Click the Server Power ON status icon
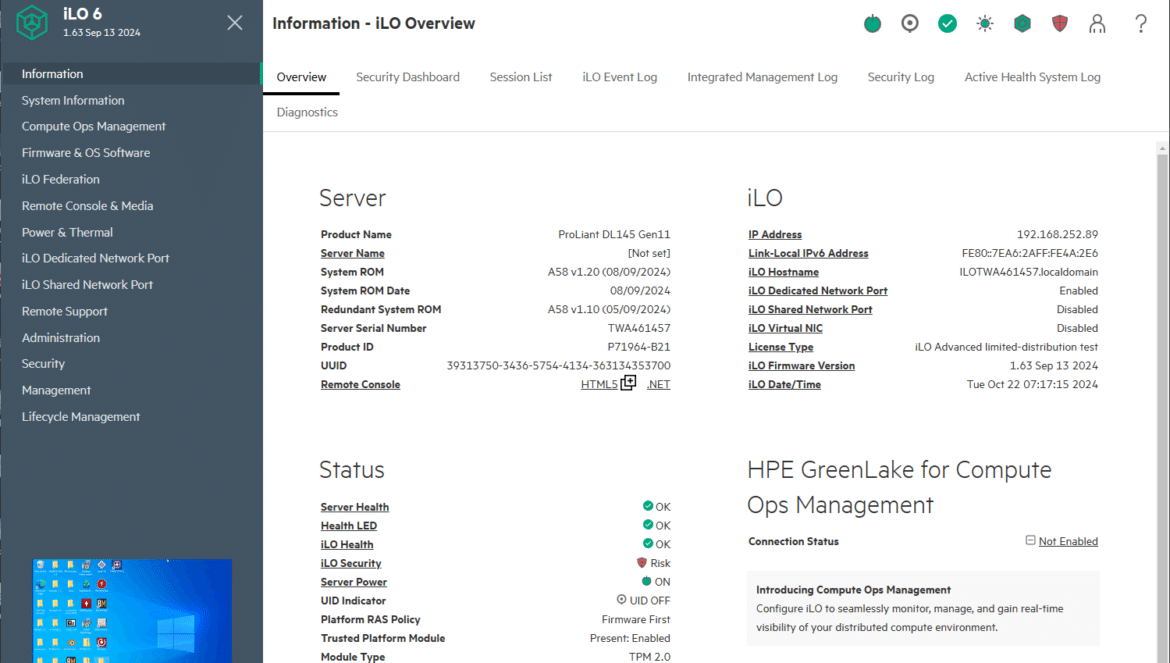This screenshot has width=1170, height=663. click(x=646, y=581)
